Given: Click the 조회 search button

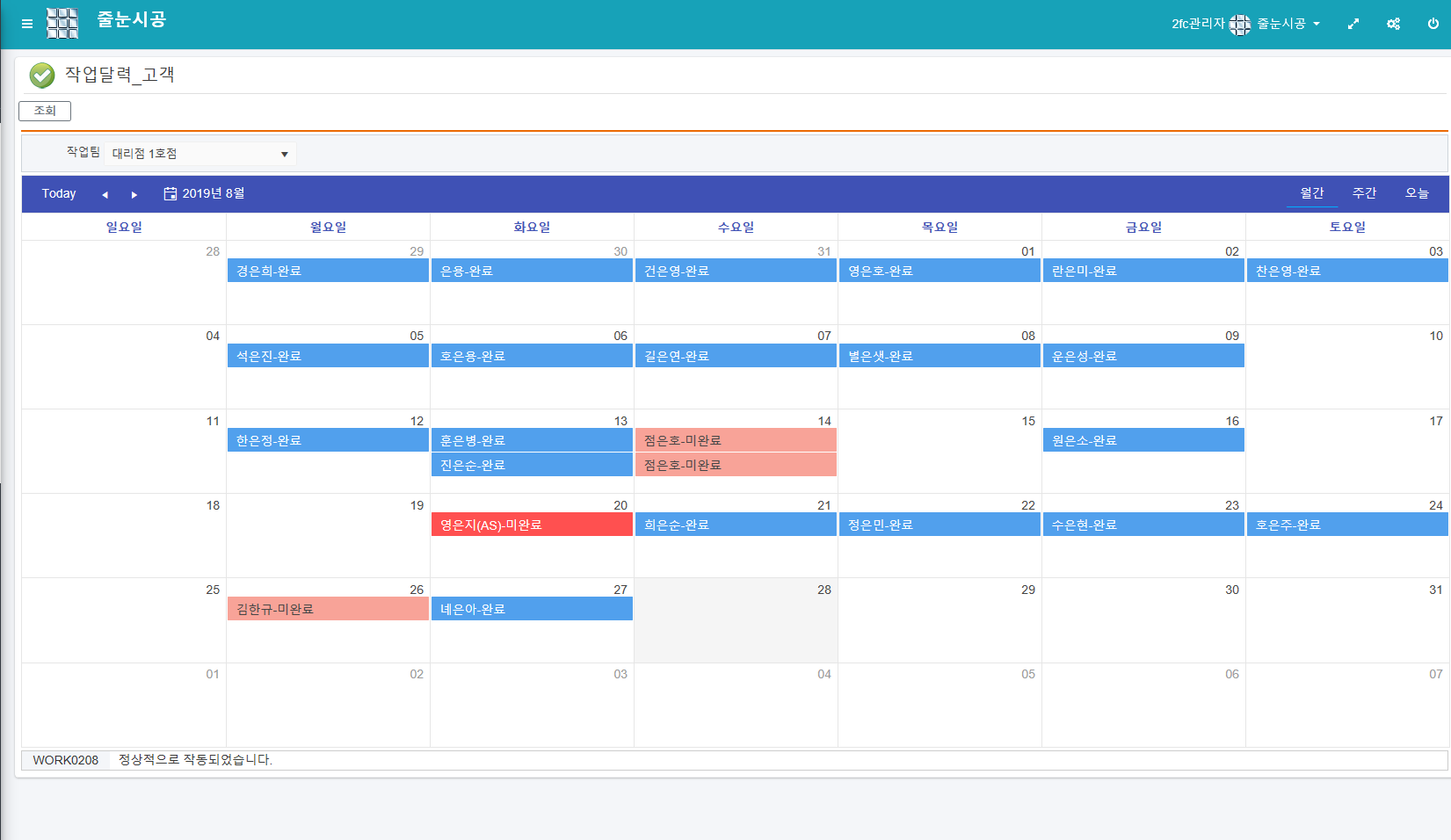Looking at the screenshot, I should tap(45, 111).
